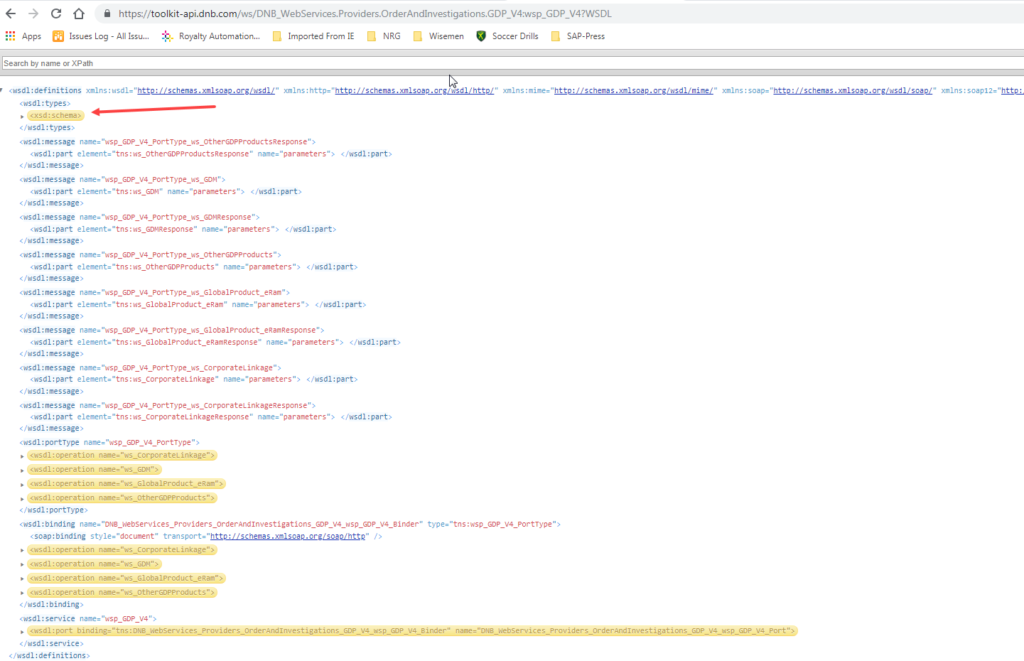
Task: Select the wsdl:types opening tag
Action: click(45, 103)
